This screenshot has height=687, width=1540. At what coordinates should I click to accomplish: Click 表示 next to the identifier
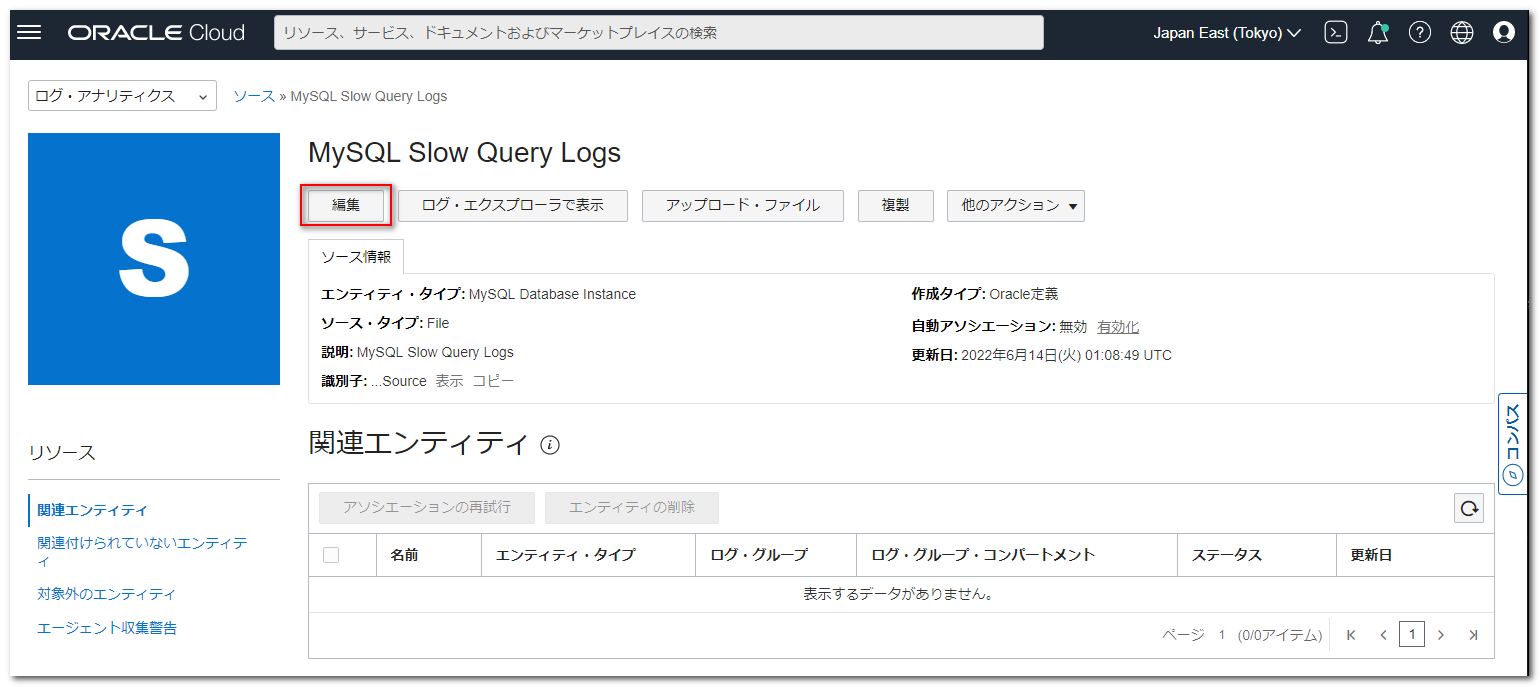[449, 381]
